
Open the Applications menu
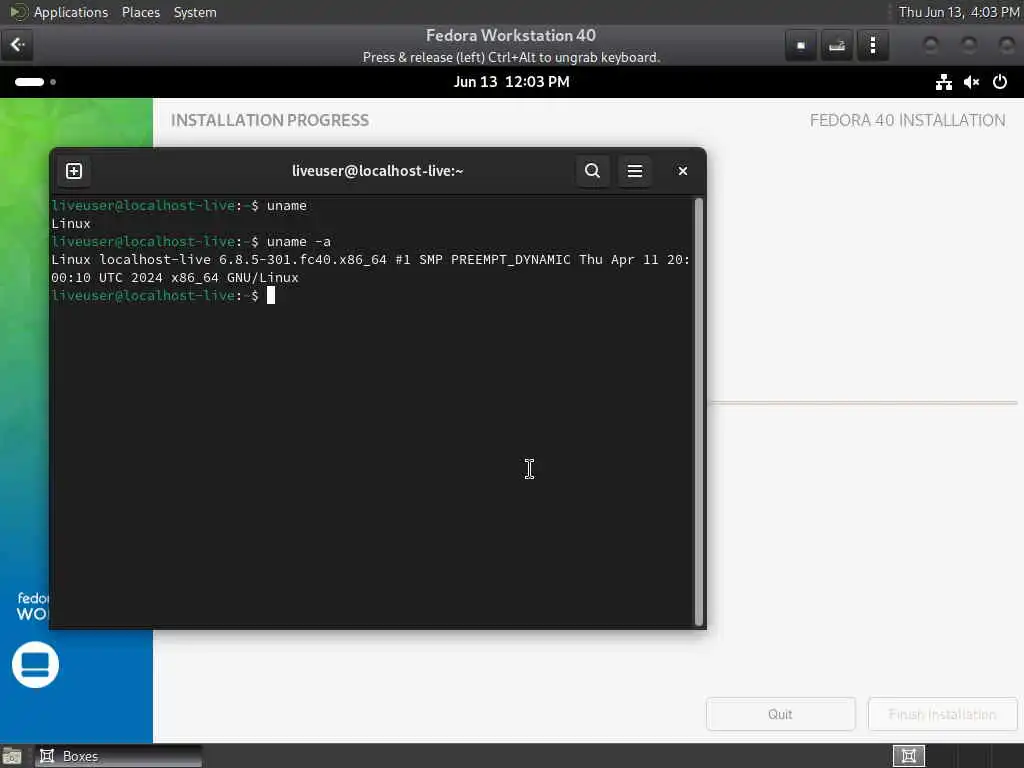coord(71,12)
